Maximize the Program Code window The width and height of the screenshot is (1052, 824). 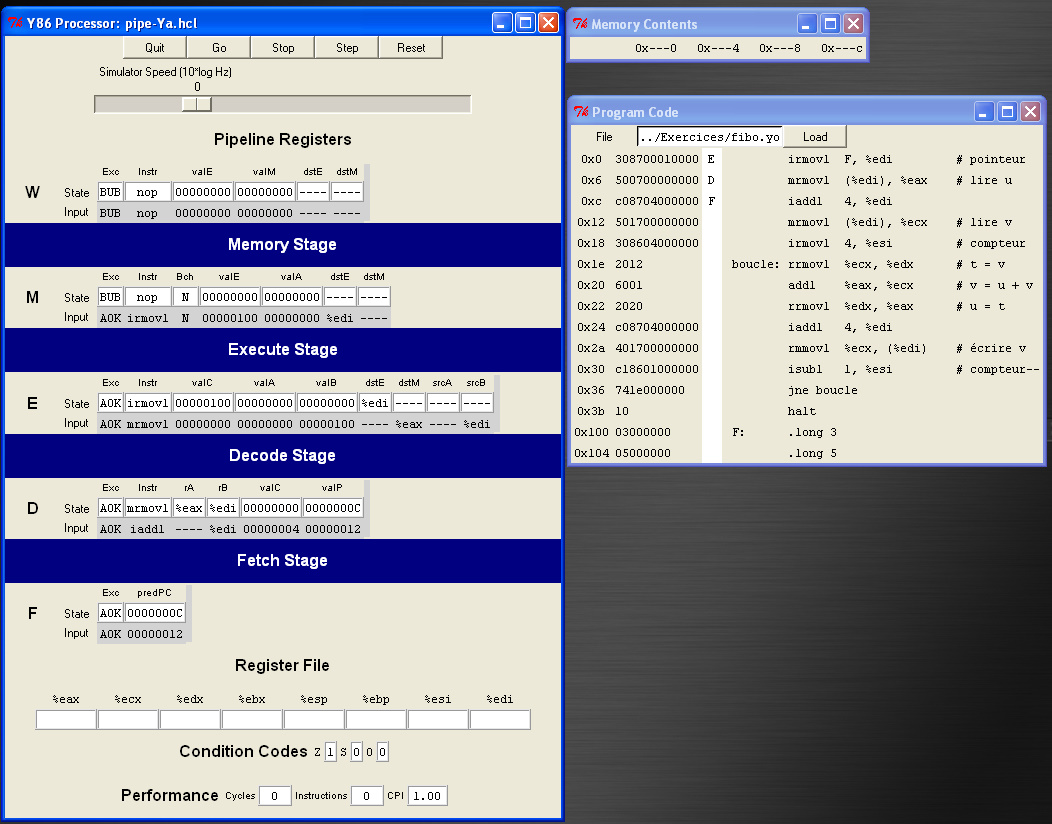[1008, 112]
